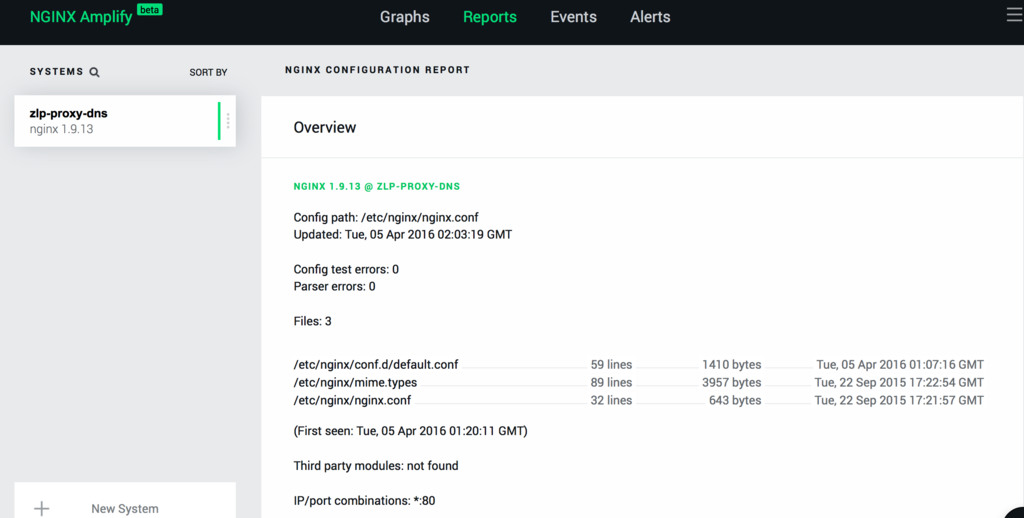Screen dimensions: 1024x518
Task: Open the hamburger menu icon
Action: (x=1015, y=15)
